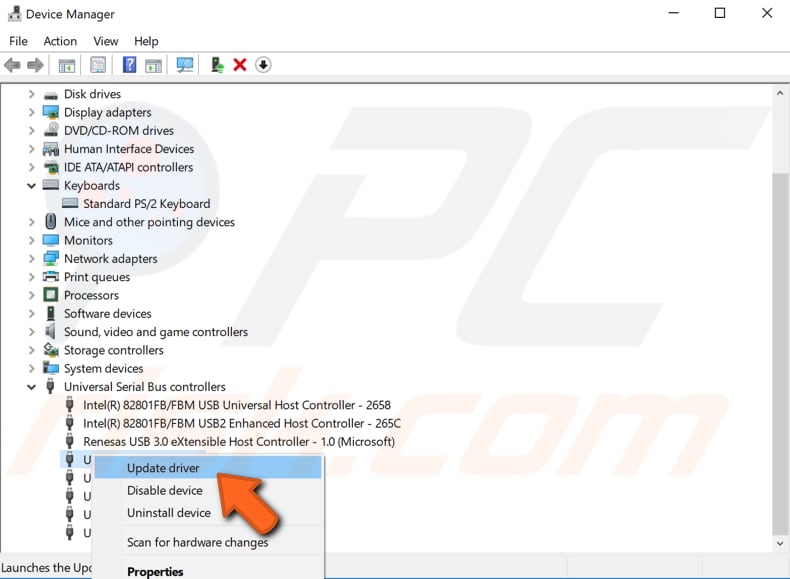This screenshot has width=790, height=579.
Task: Click the Universal Serial Bus controllers plug icon
Action: coord(50,386)
